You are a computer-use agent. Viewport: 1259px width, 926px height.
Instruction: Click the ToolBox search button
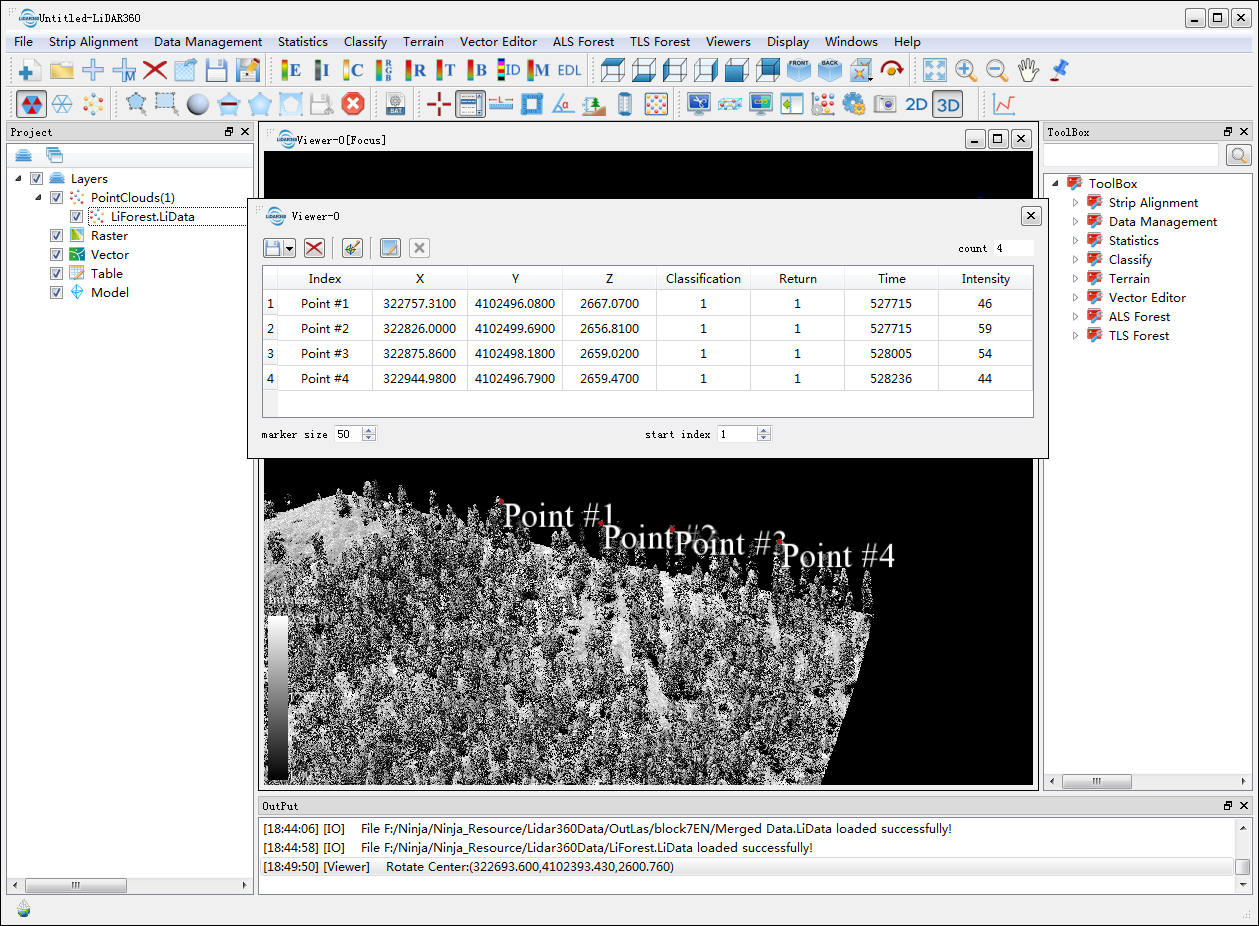[x=1238, y=155]
